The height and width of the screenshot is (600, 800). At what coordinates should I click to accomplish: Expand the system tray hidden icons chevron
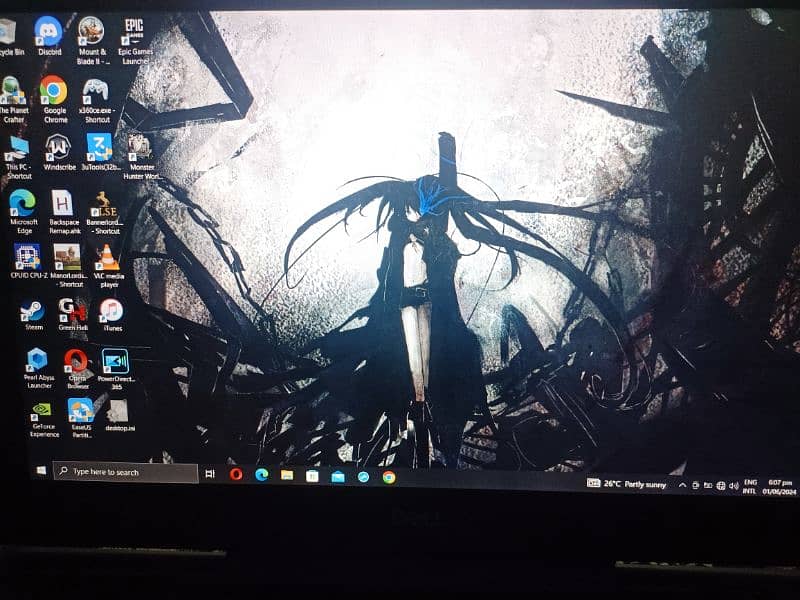(683, 485)
